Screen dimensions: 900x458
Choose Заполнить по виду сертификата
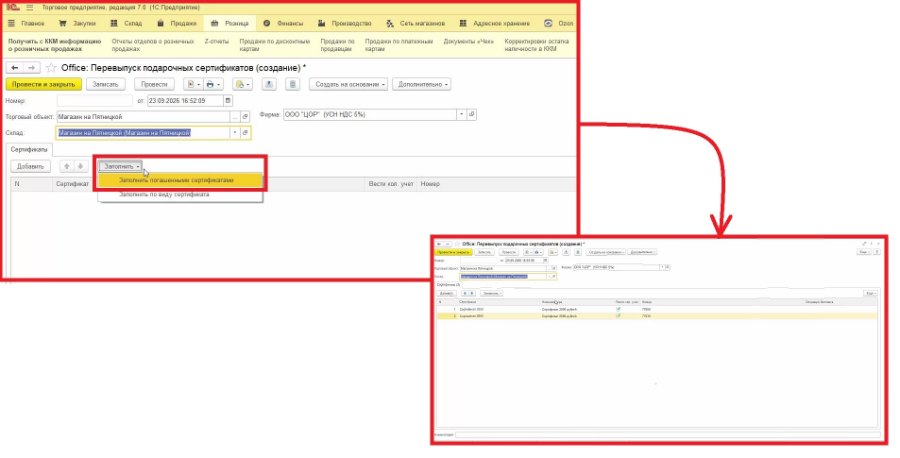point(180,195)
